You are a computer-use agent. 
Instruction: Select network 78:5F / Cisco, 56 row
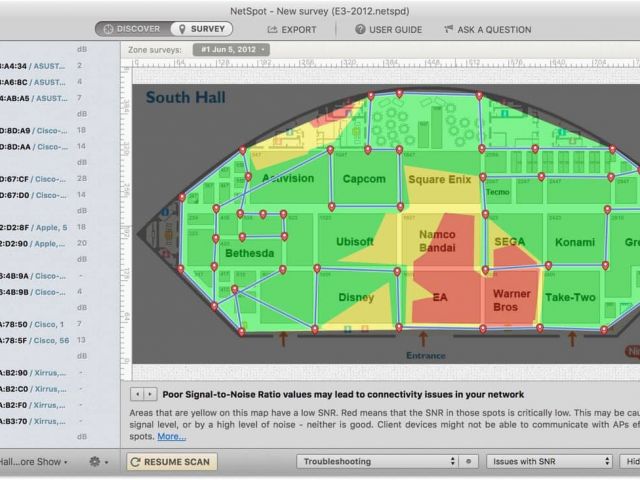pyautogui.click(x=60, y=340)
